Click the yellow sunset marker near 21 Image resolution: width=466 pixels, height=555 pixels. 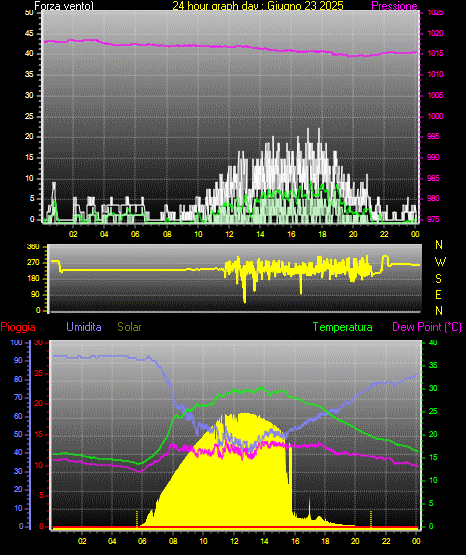371,519
